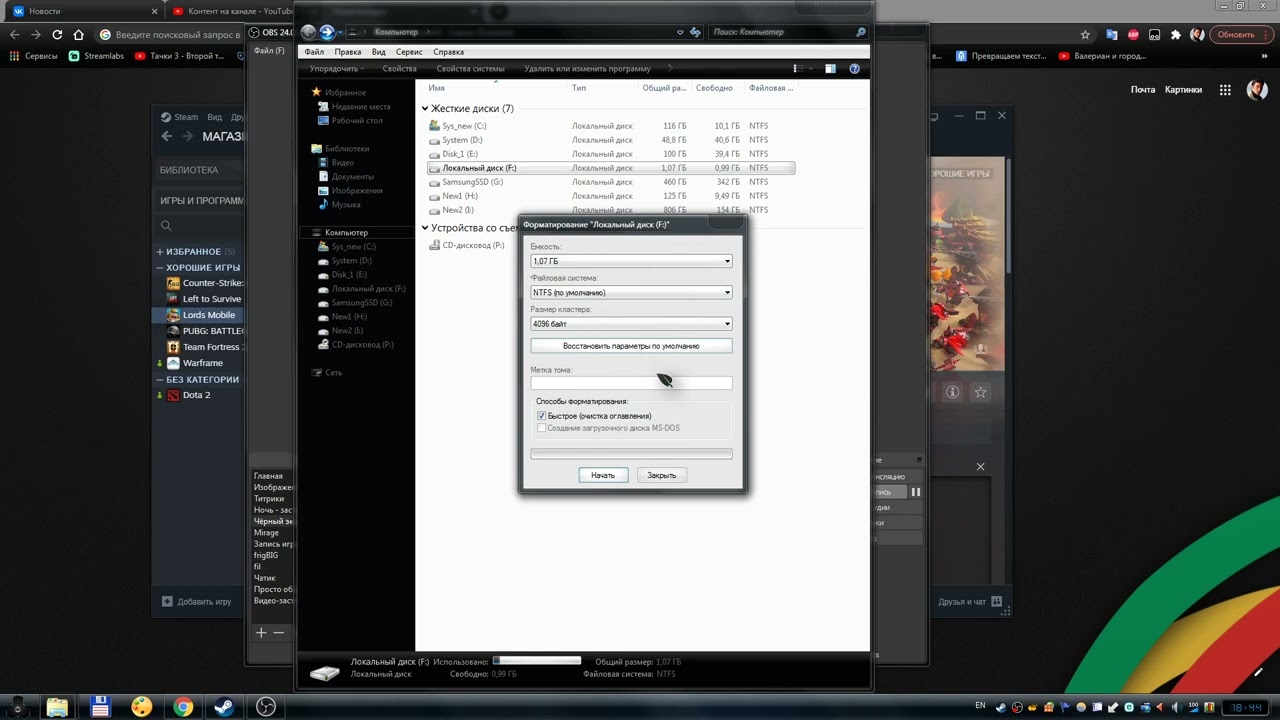Click the Explorer forward navigation arrow
Viewport: 1280px width, 720px height.
tap(326, 32)
